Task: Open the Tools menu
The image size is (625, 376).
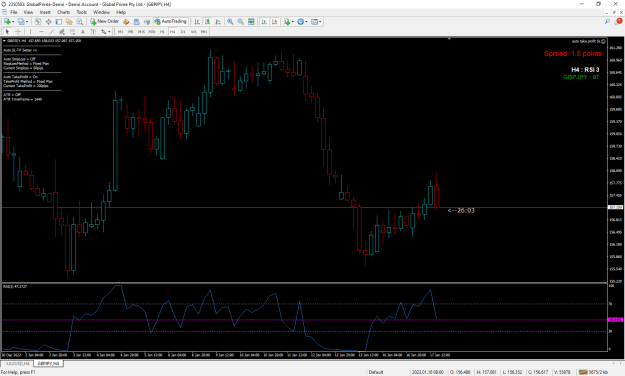Action: pyautogui.click(x=82, y=12)
